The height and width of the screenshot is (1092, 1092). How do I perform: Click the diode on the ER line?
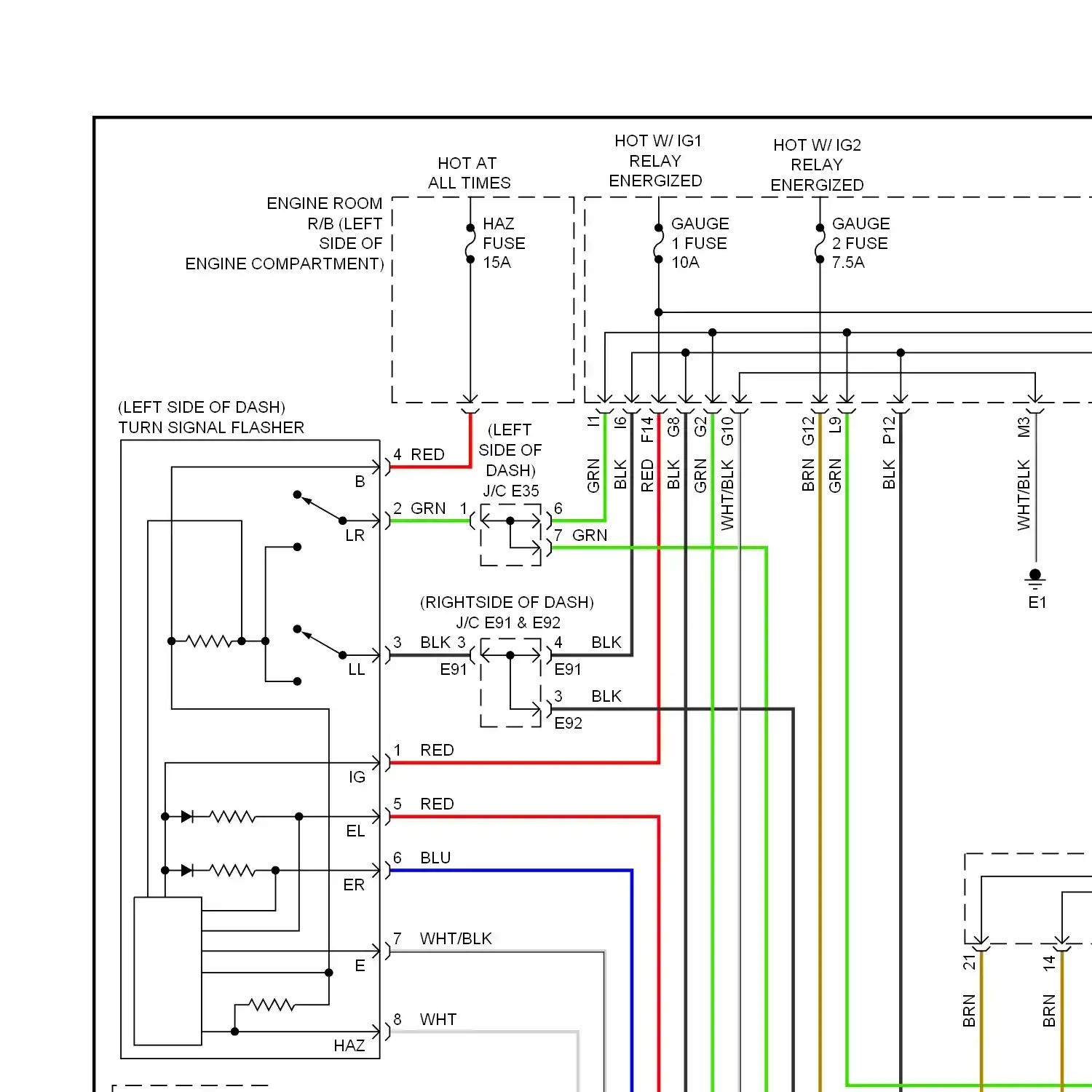pos(187,871)
